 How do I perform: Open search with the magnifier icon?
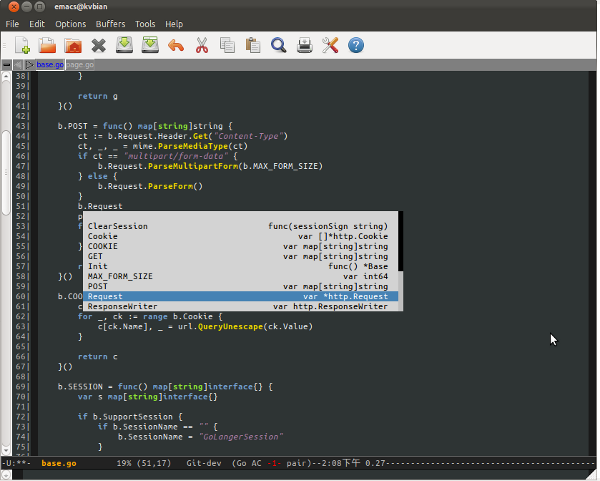click(x=279, y=45)
